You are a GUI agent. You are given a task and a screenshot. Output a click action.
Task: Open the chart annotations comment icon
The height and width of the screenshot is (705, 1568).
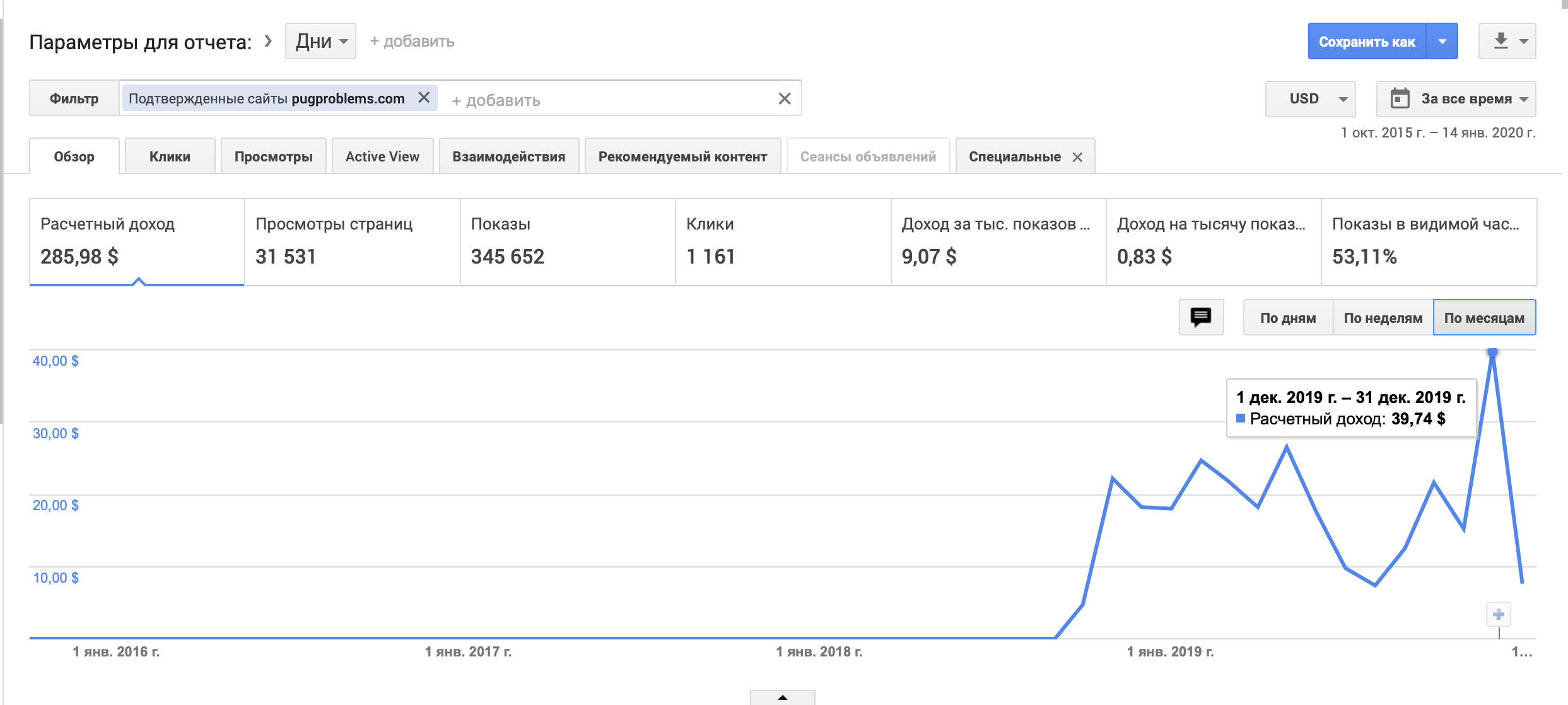pos(1201,317)
